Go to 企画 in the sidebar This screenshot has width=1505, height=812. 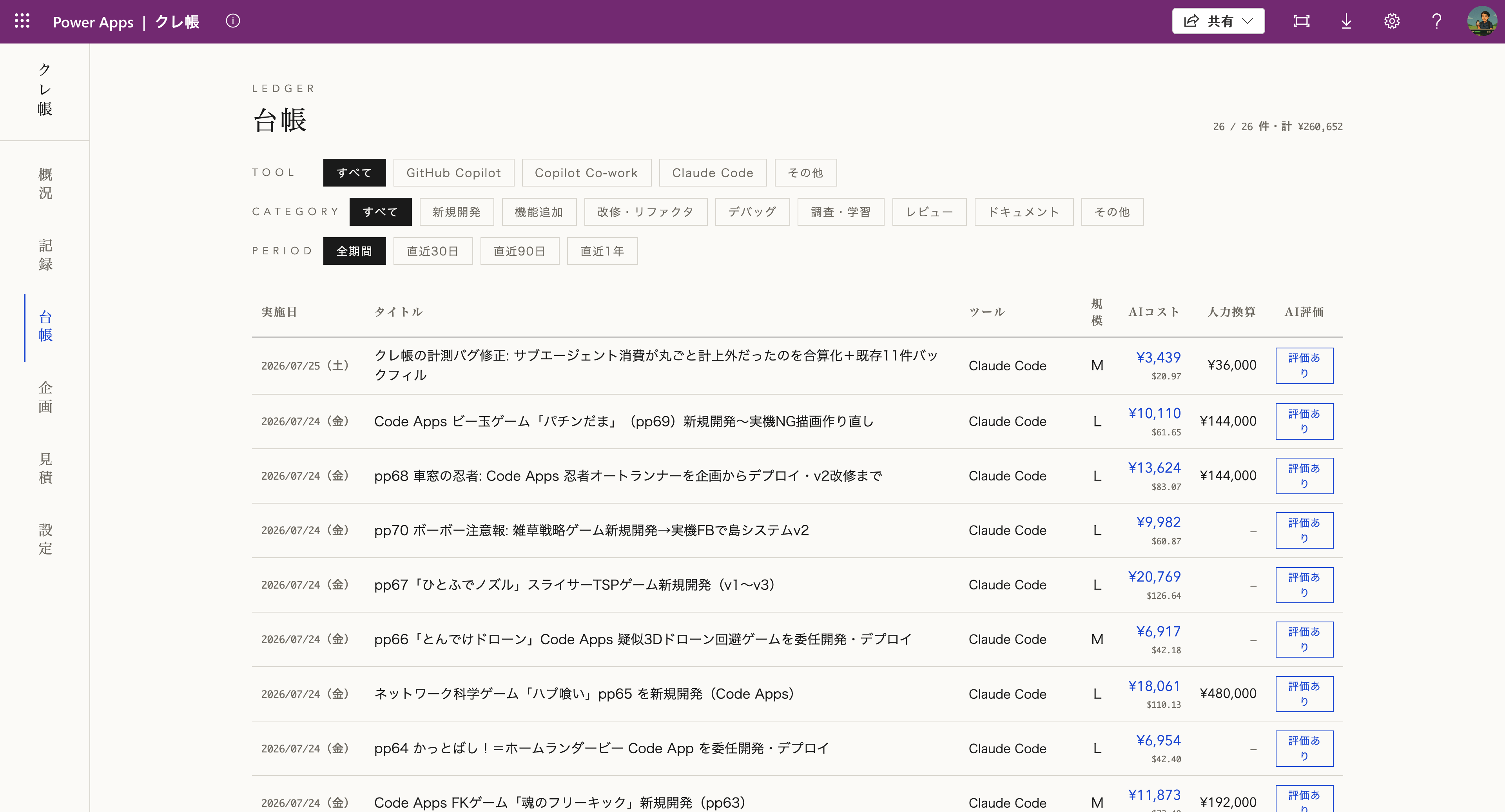click(45, 397)
